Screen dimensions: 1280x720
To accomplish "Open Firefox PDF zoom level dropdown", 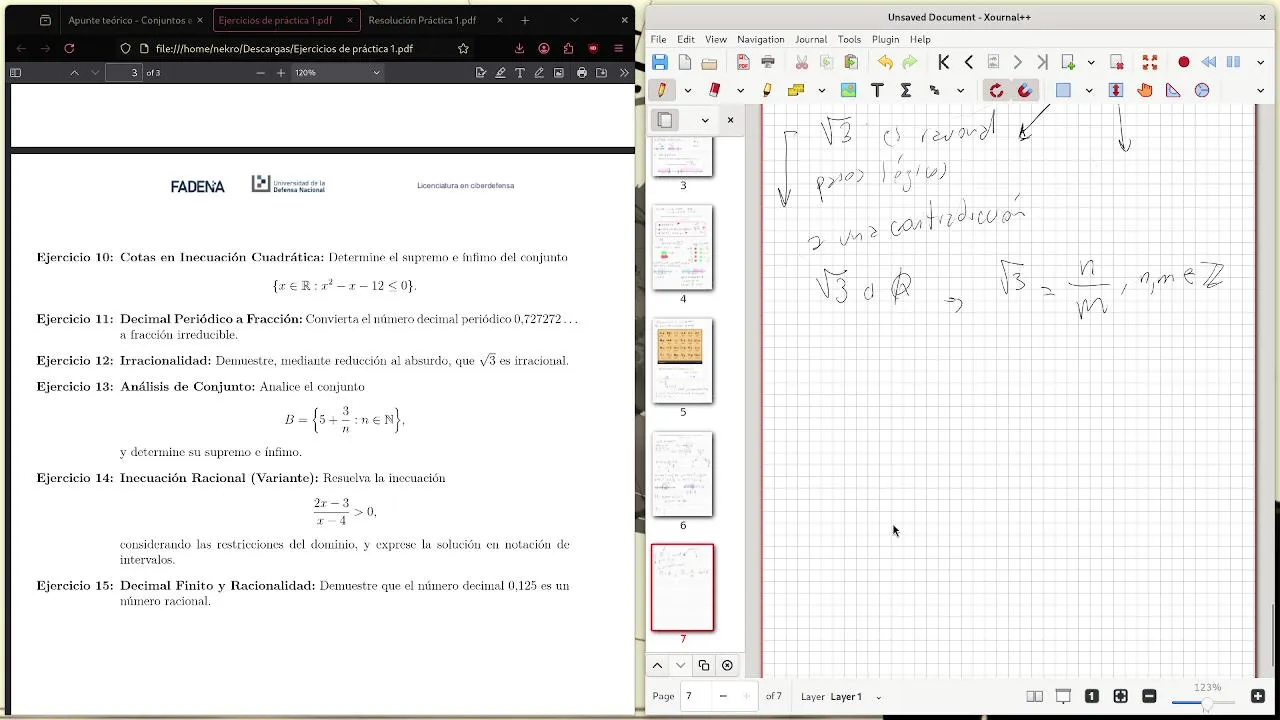I will click(337, 72).
